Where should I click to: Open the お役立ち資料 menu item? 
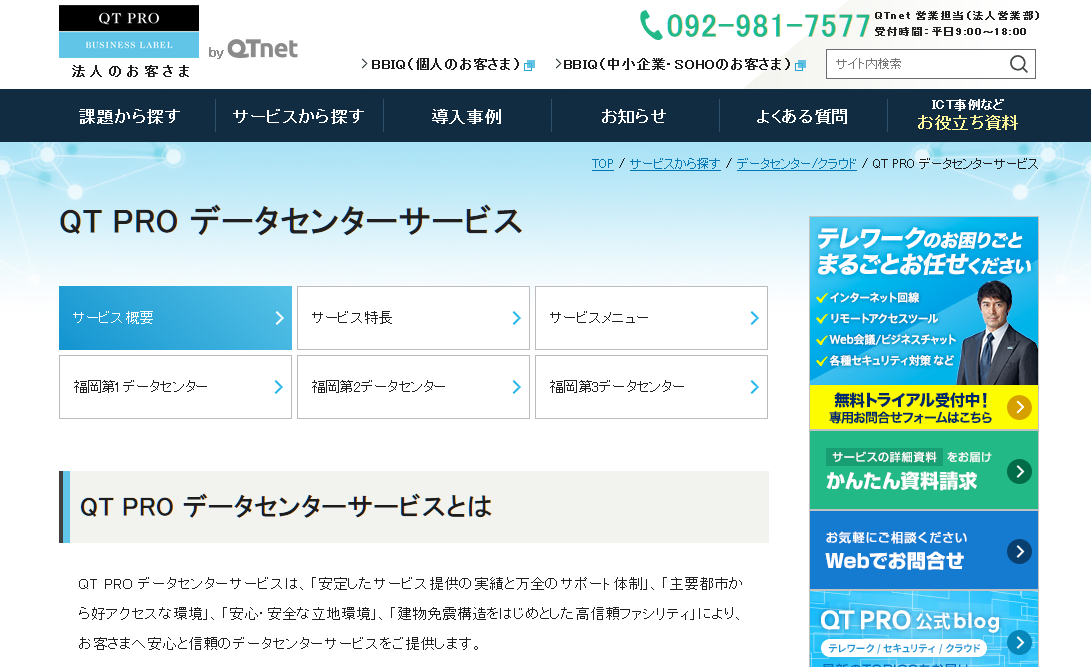(967, 115)
